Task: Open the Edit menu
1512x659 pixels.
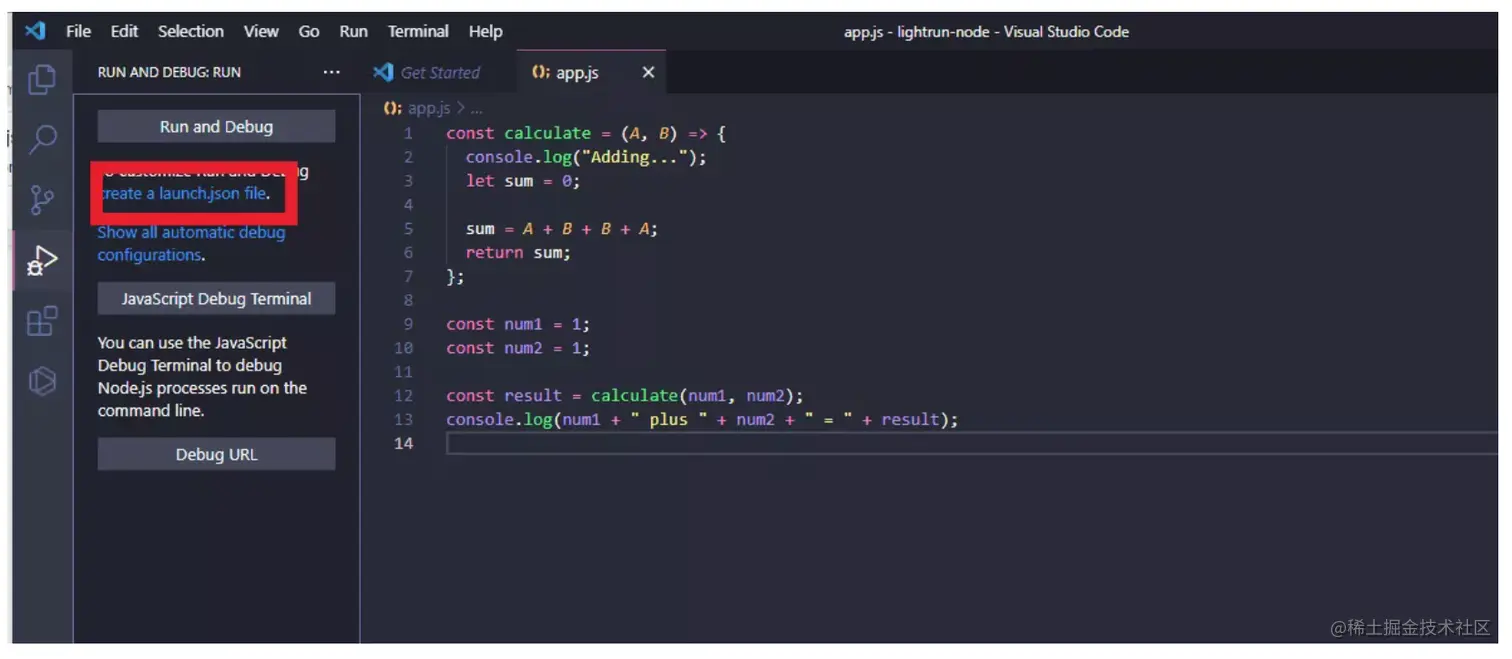Action: (124, 31)
